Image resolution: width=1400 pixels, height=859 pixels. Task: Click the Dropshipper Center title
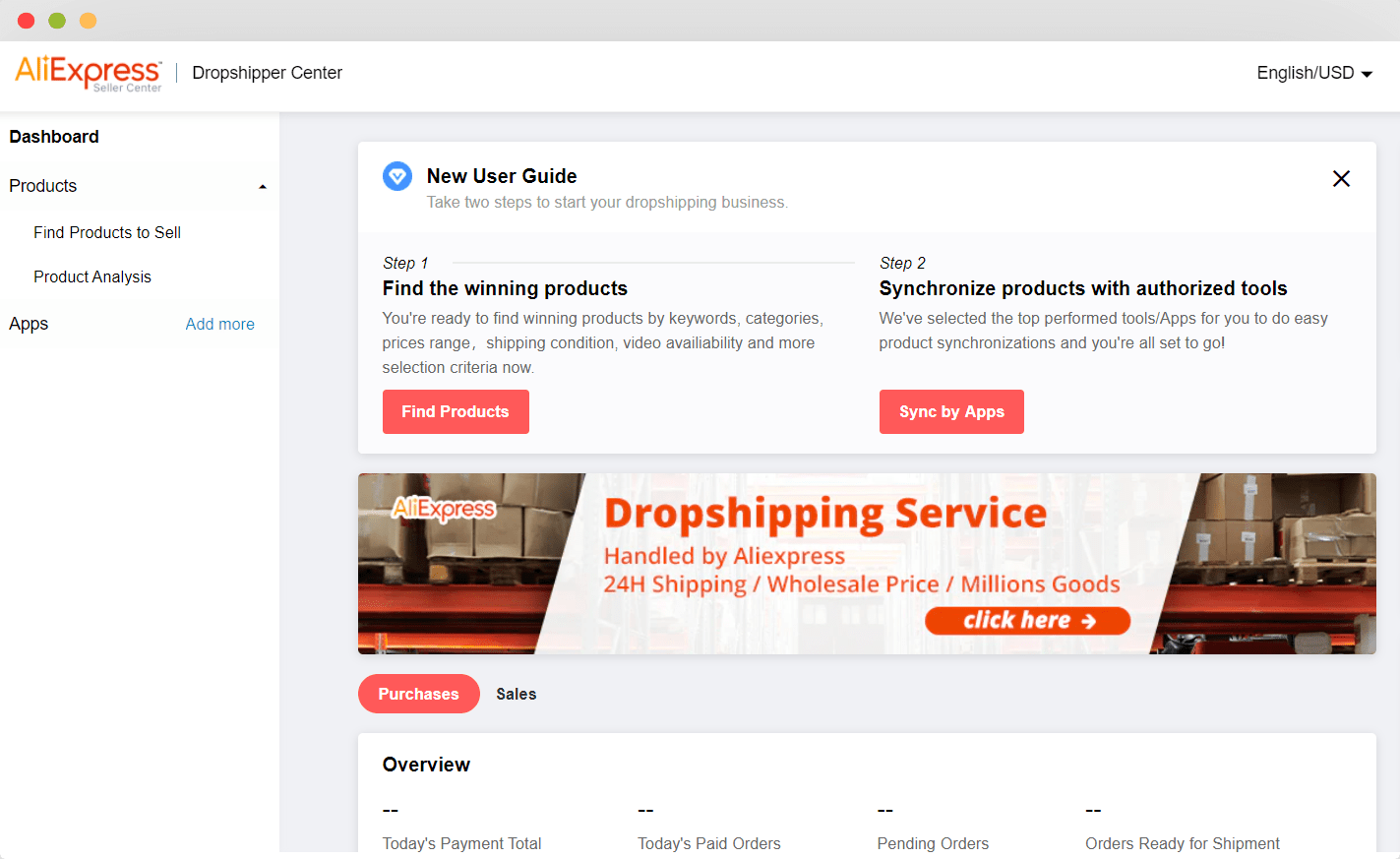click(x=268, y=73)
